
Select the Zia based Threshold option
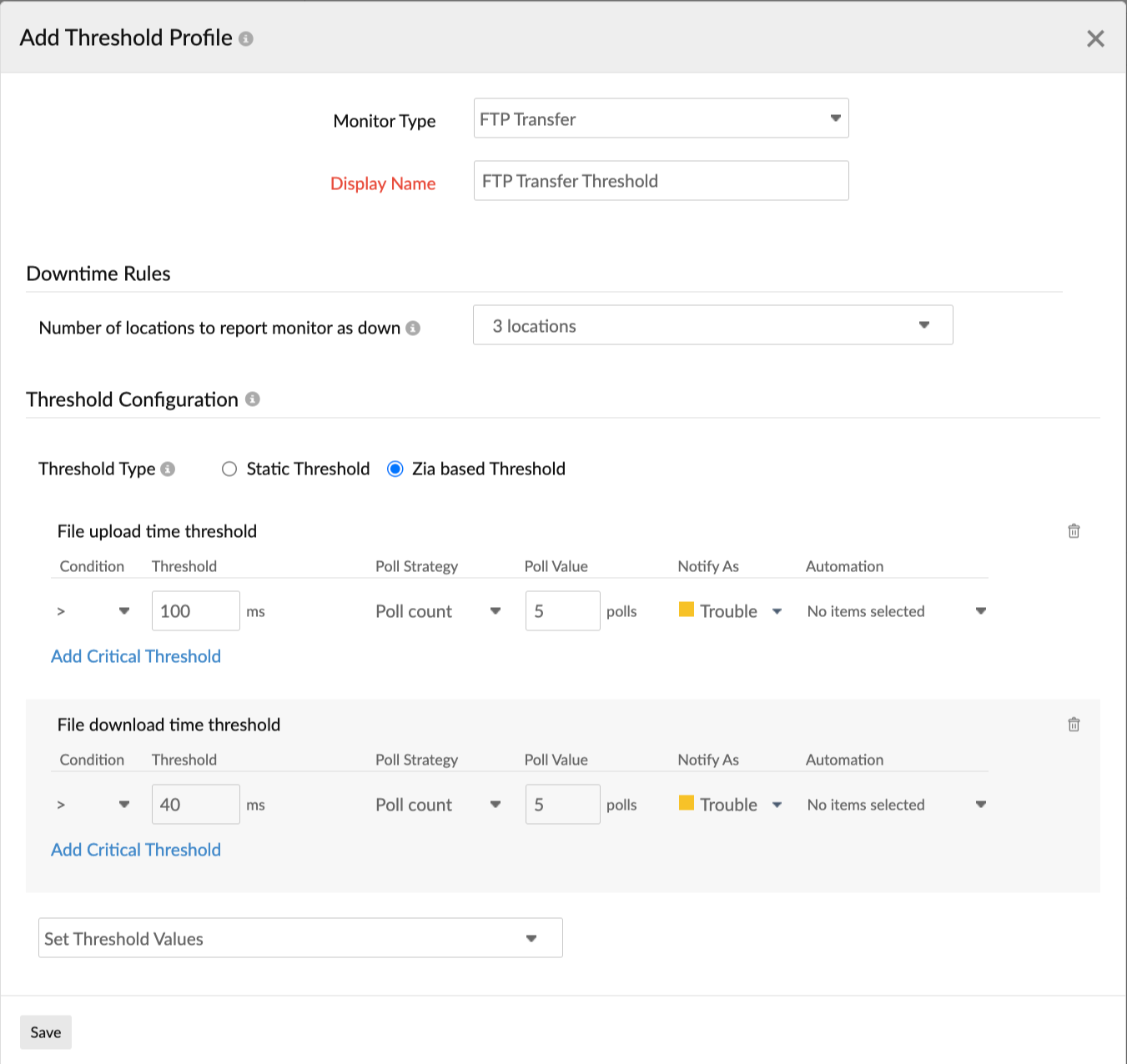tap(394, 469)
